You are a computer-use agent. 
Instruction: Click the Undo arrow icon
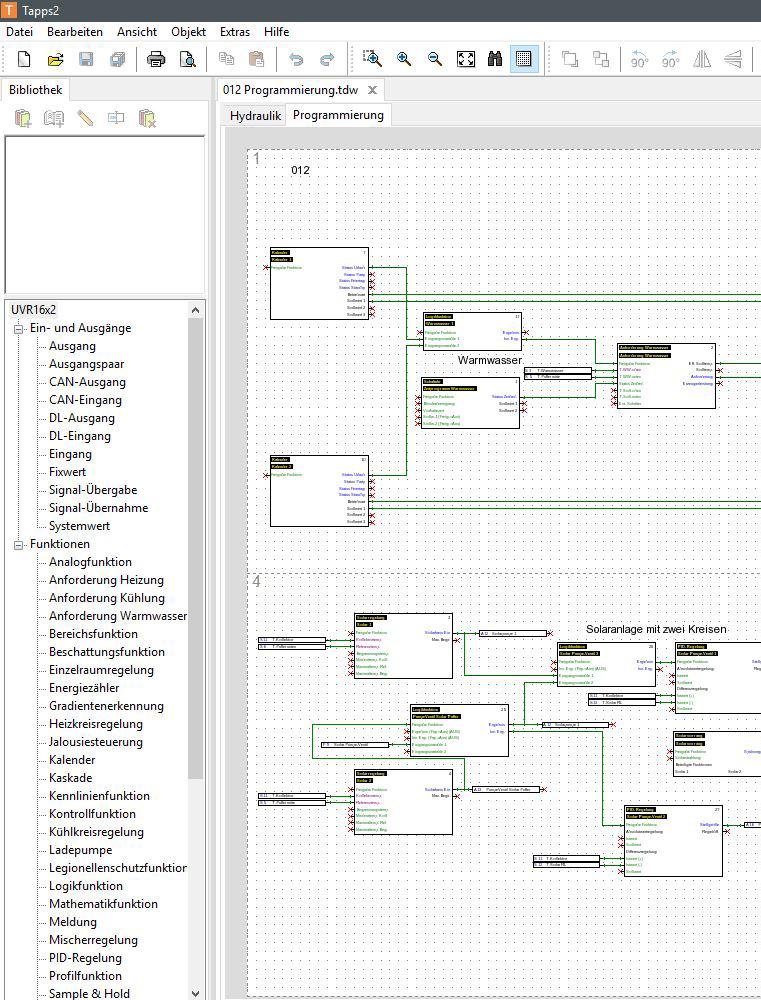point(296,59)
